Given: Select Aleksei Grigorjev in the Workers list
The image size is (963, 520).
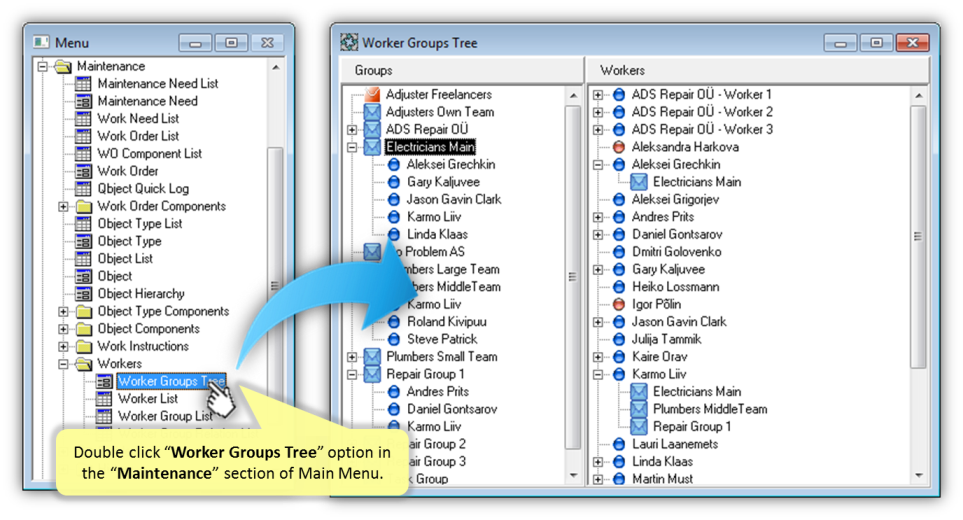Looking at the screenshot, I should pyautogui.click(x=675, y=200).
